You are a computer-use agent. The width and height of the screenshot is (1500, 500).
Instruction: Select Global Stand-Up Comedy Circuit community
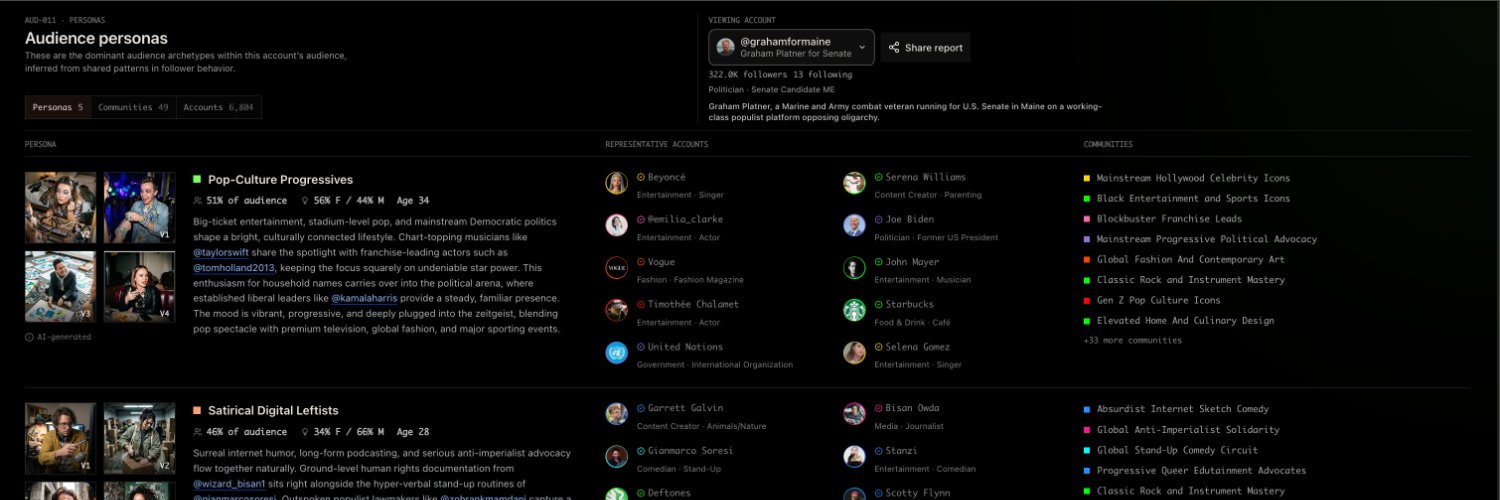[1177, 450]
